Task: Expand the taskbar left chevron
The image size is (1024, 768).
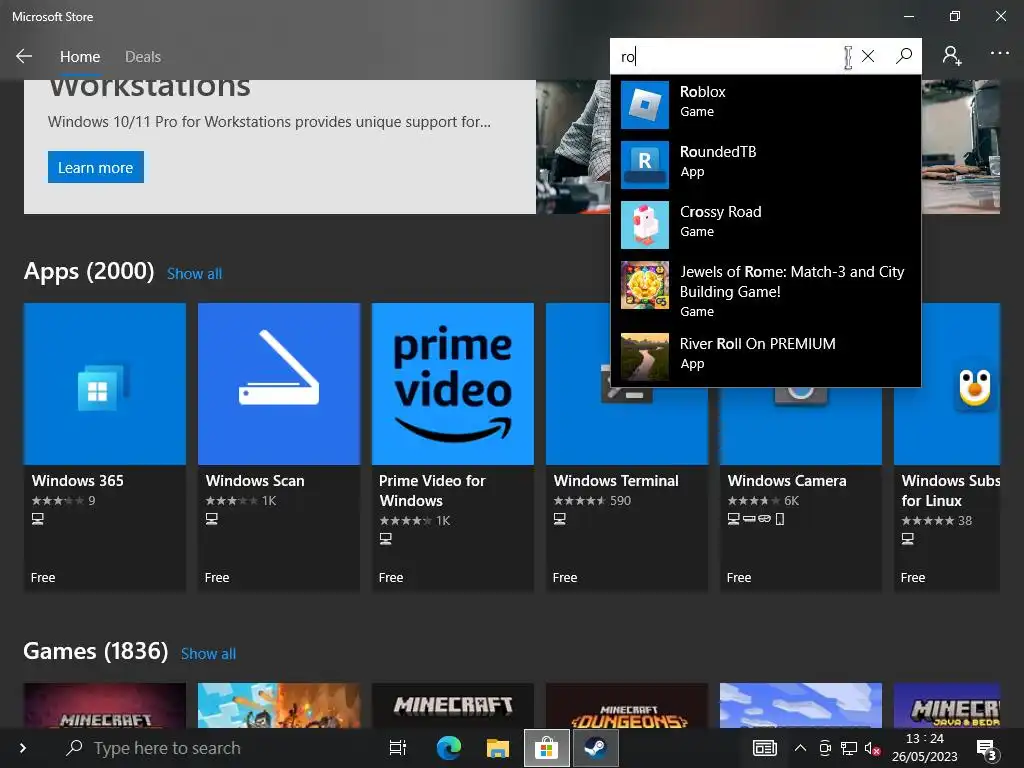Action: pyautogui.click(x=23, y=748)
